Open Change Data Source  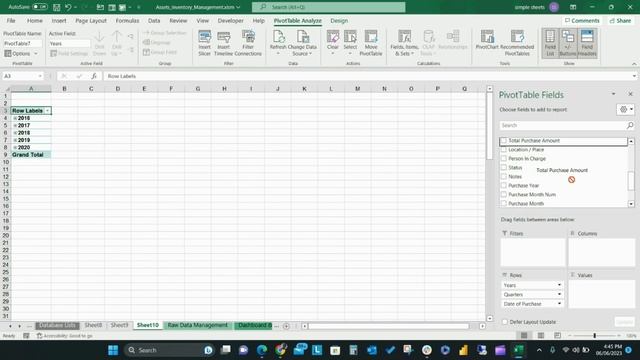(302, 43)
